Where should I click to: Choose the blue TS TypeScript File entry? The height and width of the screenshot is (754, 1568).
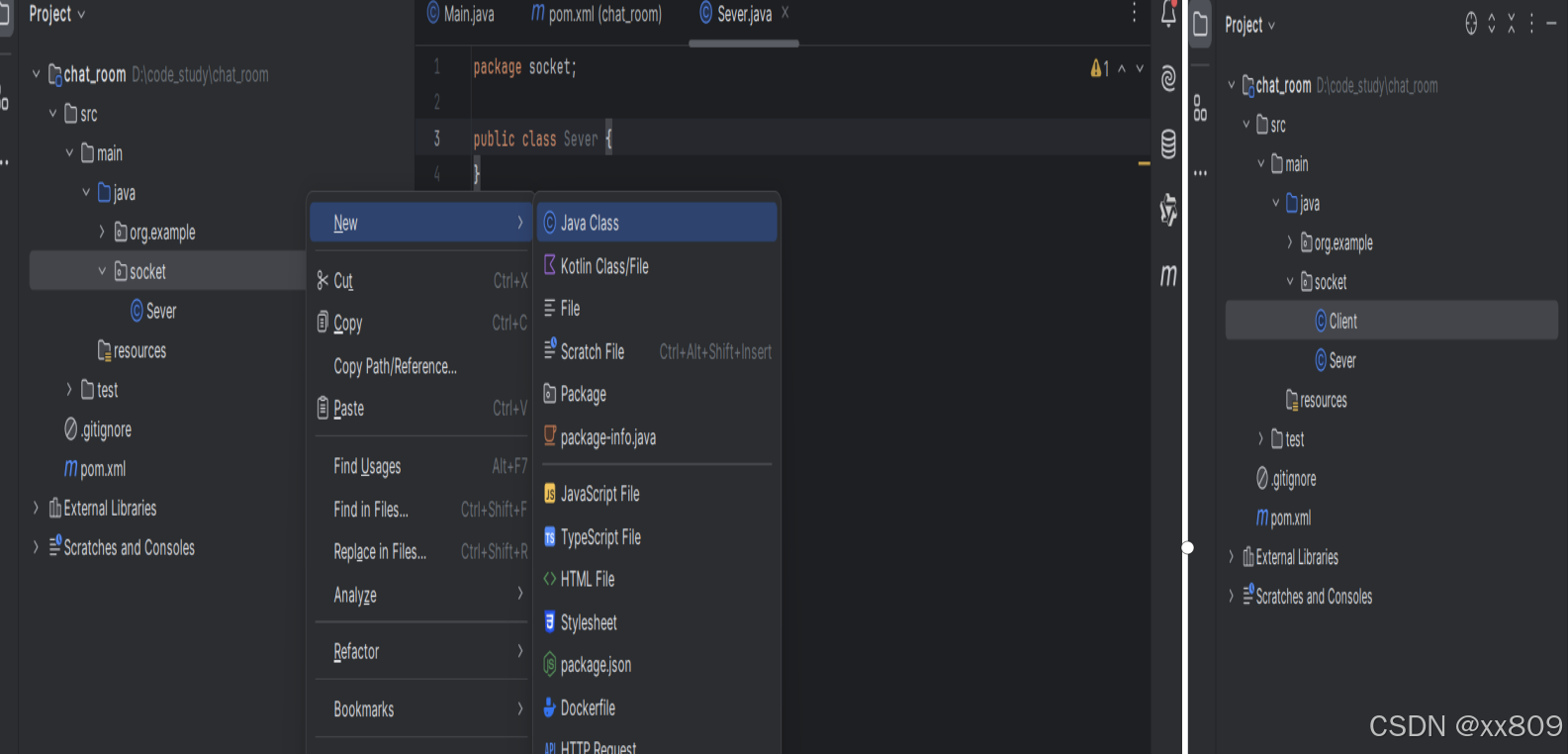657,537
